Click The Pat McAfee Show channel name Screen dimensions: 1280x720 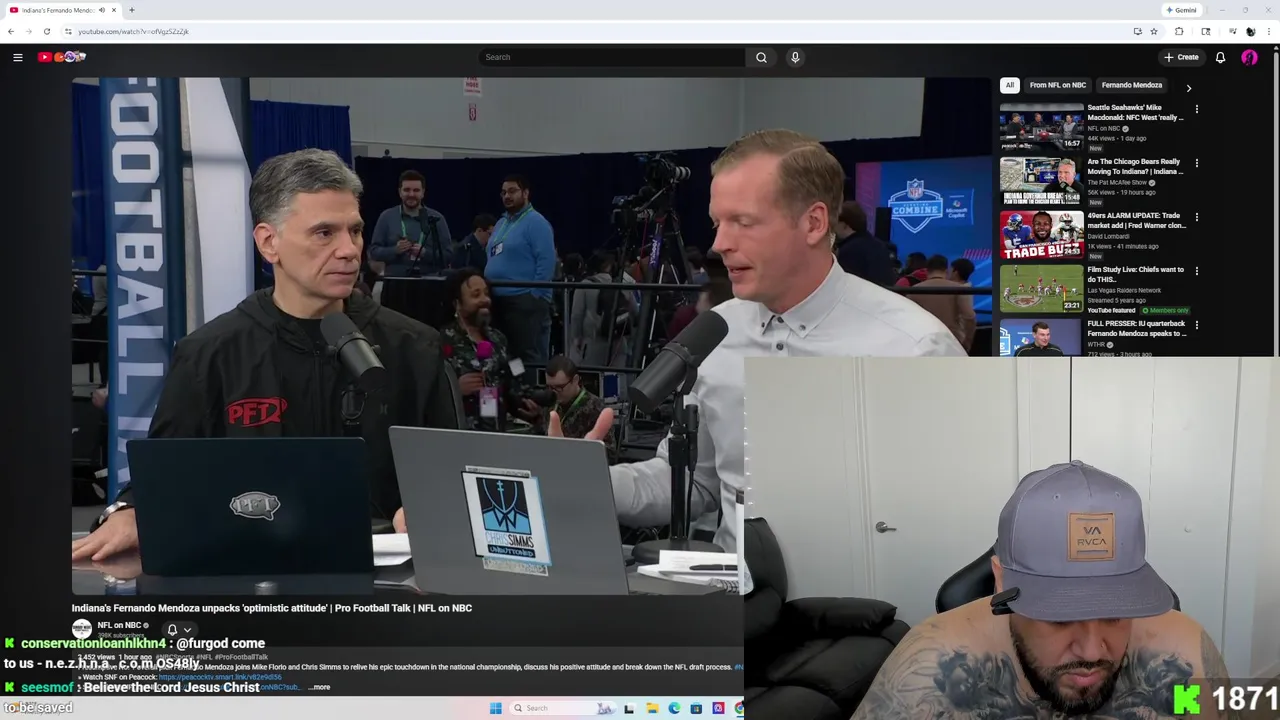(x=1116, y=183)
